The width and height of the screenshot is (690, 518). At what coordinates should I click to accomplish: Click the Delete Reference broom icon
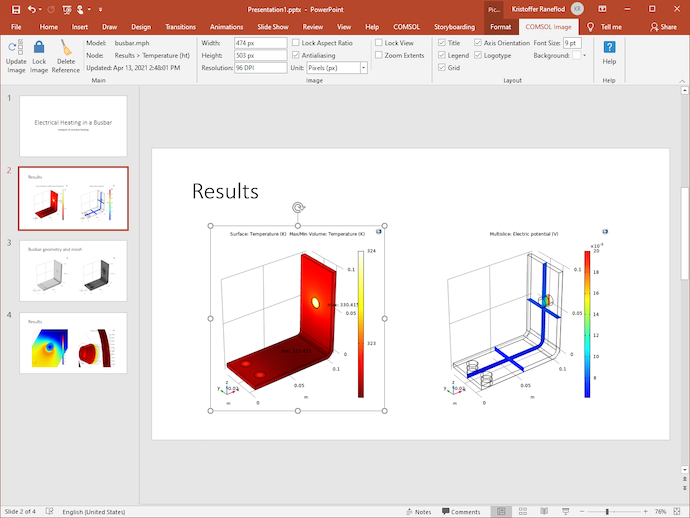pyautogui.click(x=66, y=47)
